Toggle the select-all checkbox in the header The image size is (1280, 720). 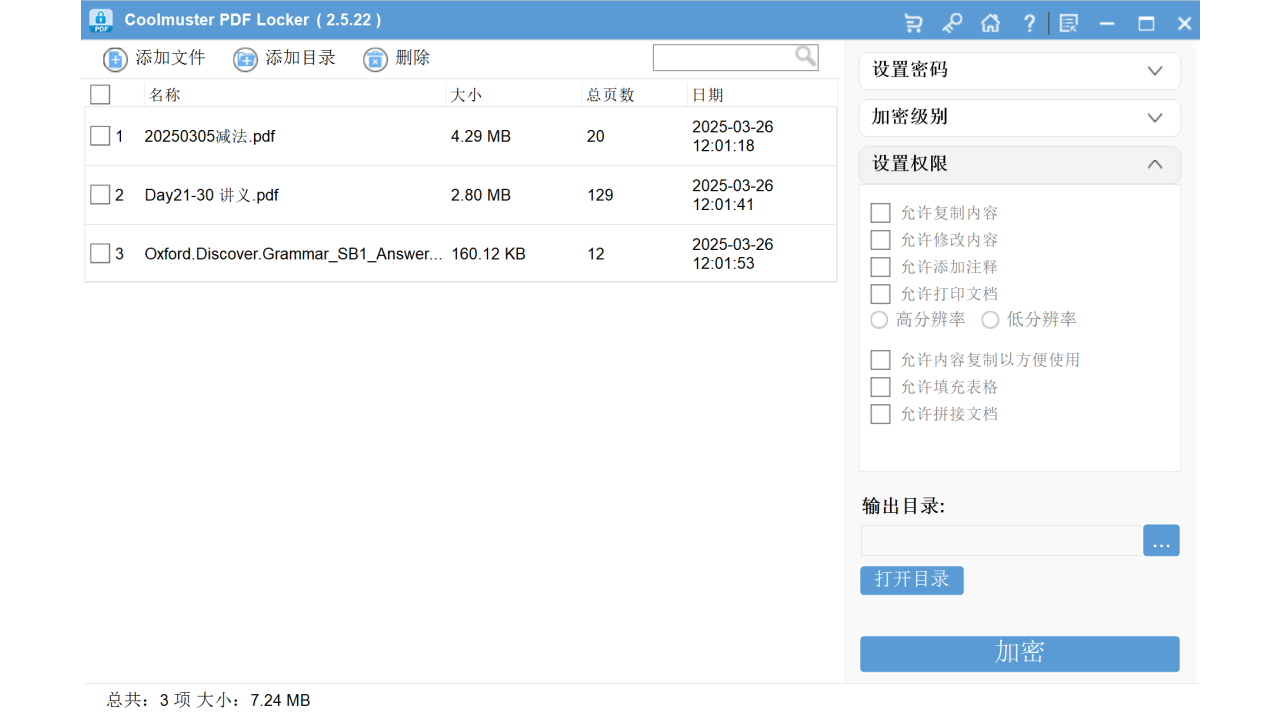pos(99,94)
